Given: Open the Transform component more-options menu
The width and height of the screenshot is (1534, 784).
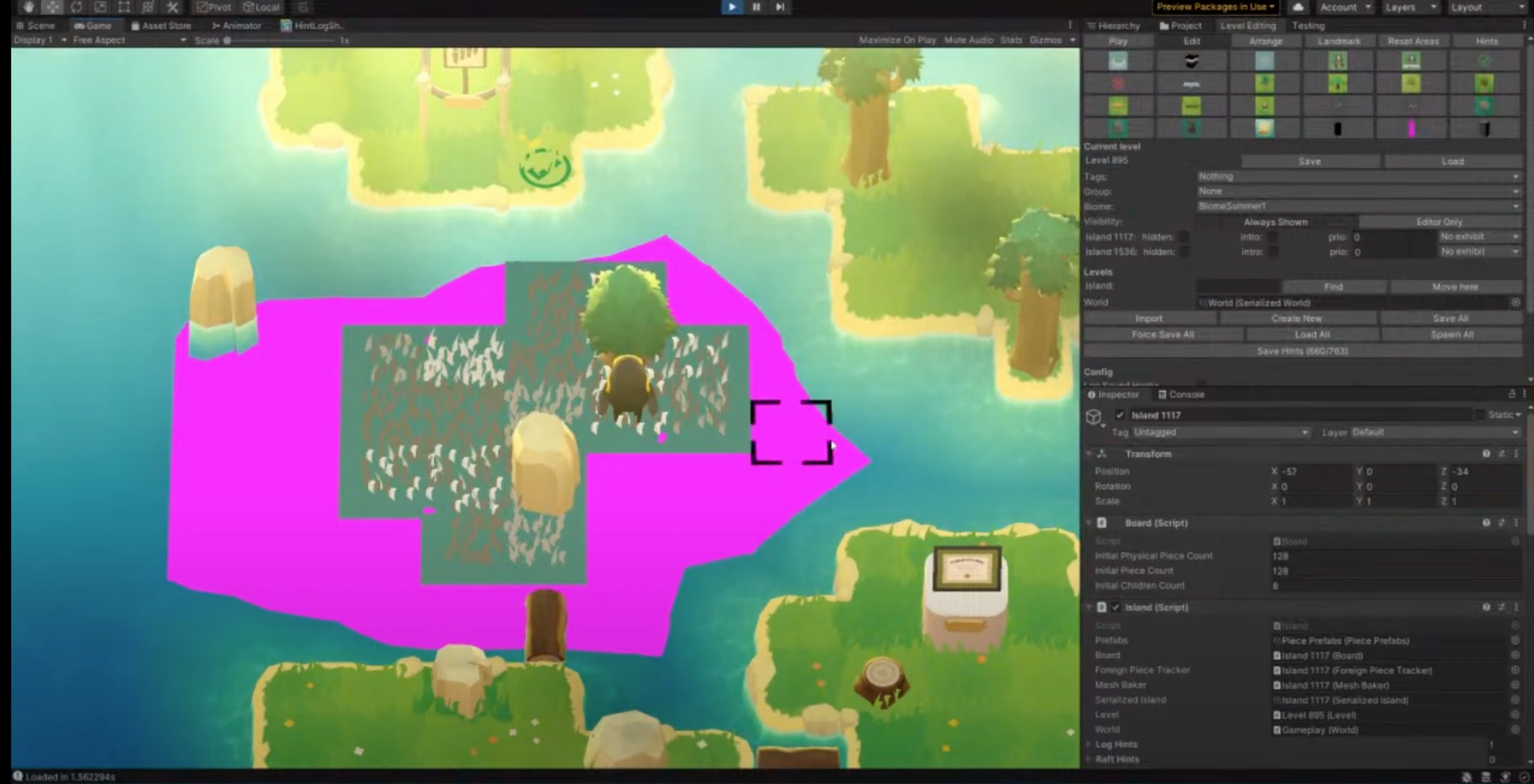Looking at the screenshot, I should coord(1516,454).
